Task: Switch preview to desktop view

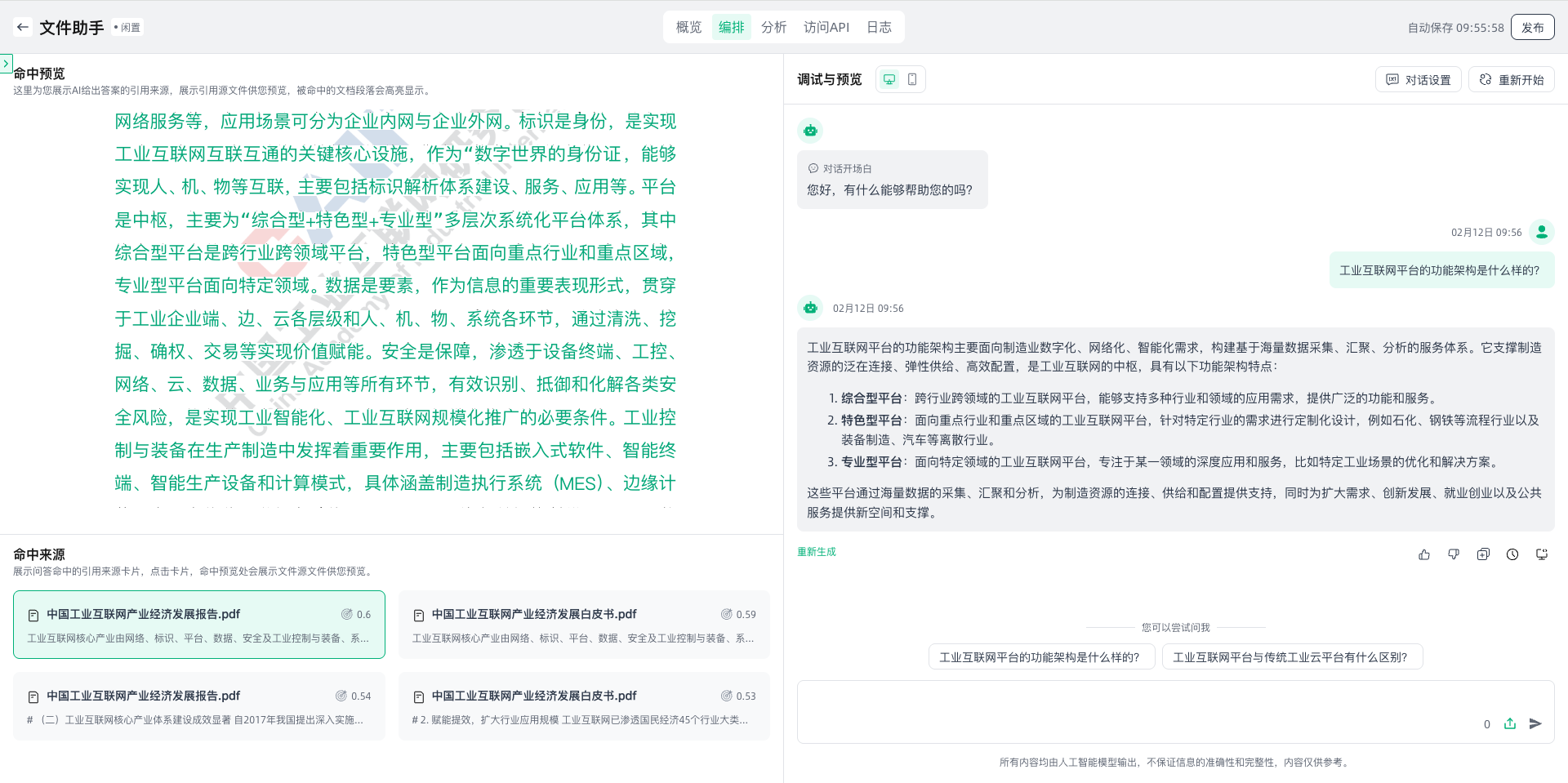Action: [889, 79]
